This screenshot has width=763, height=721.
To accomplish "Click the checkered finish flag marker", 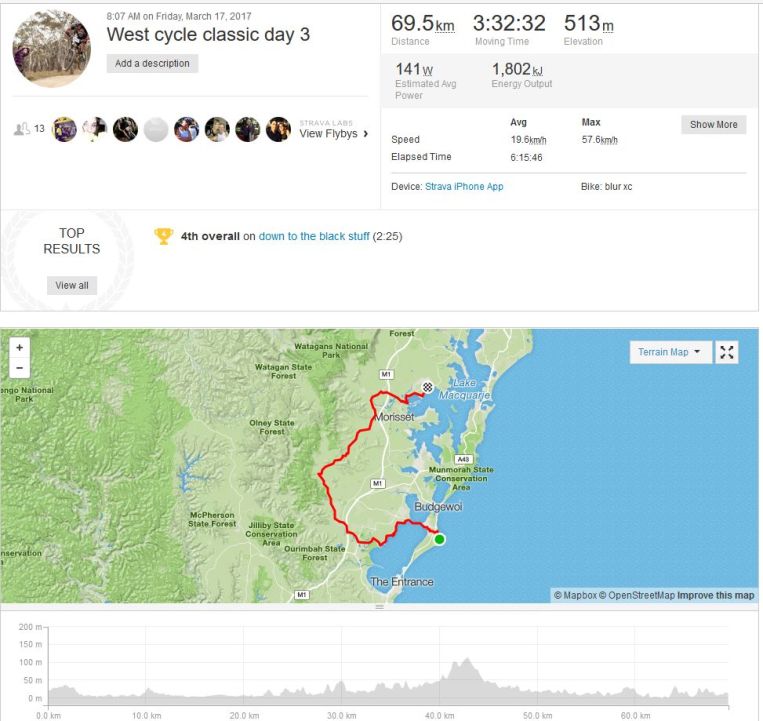I will [x=428, y=388].
